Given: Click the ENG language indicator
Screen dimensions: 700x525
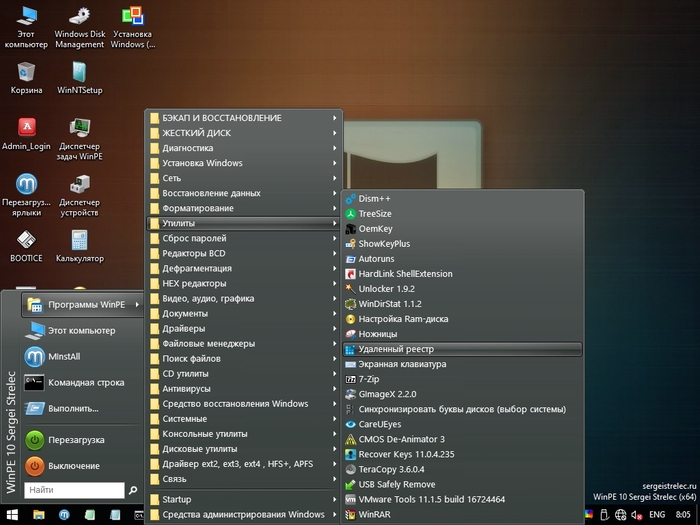Looking at the screenshot, I should point(657,515).
